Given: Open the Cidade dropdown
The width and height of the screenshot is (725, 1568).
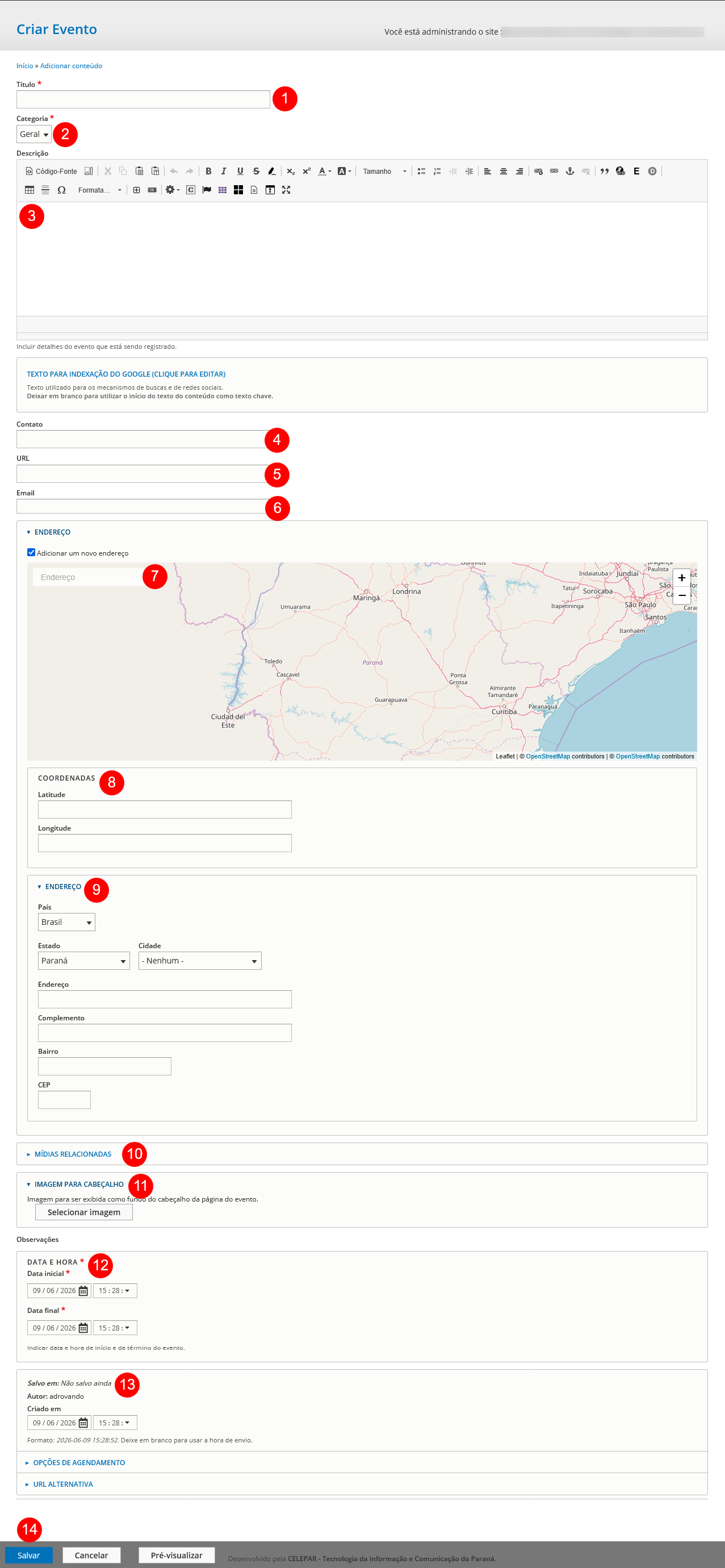Looking at the screenshot, I should [x=199, y=961].
